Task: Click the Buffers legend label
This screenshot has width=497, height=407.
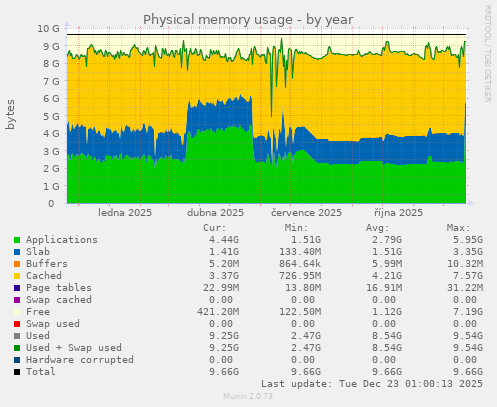Action: 47,264
